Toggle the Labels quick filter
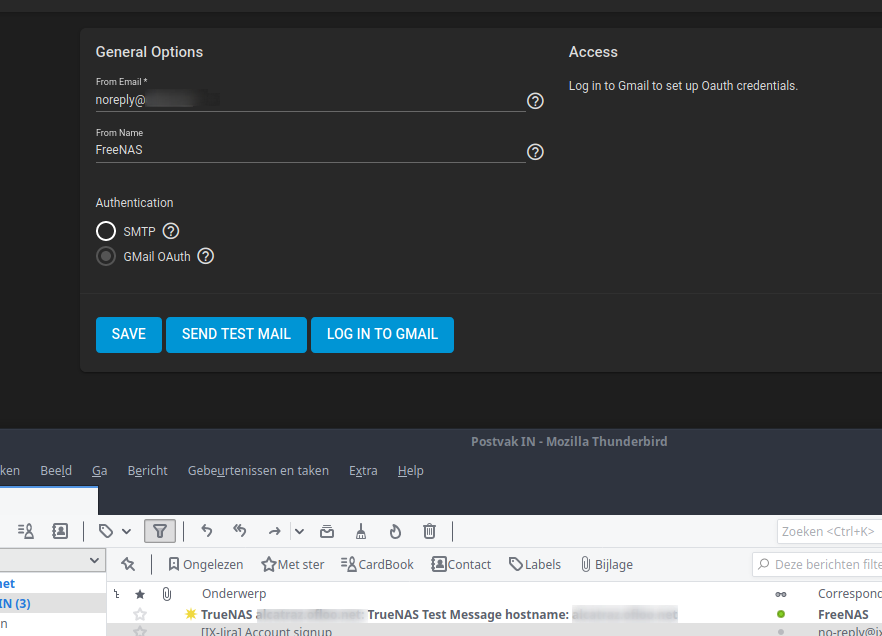Image resolution: width=882 pixels, height=636 pixels. click(x=535, y=565)
